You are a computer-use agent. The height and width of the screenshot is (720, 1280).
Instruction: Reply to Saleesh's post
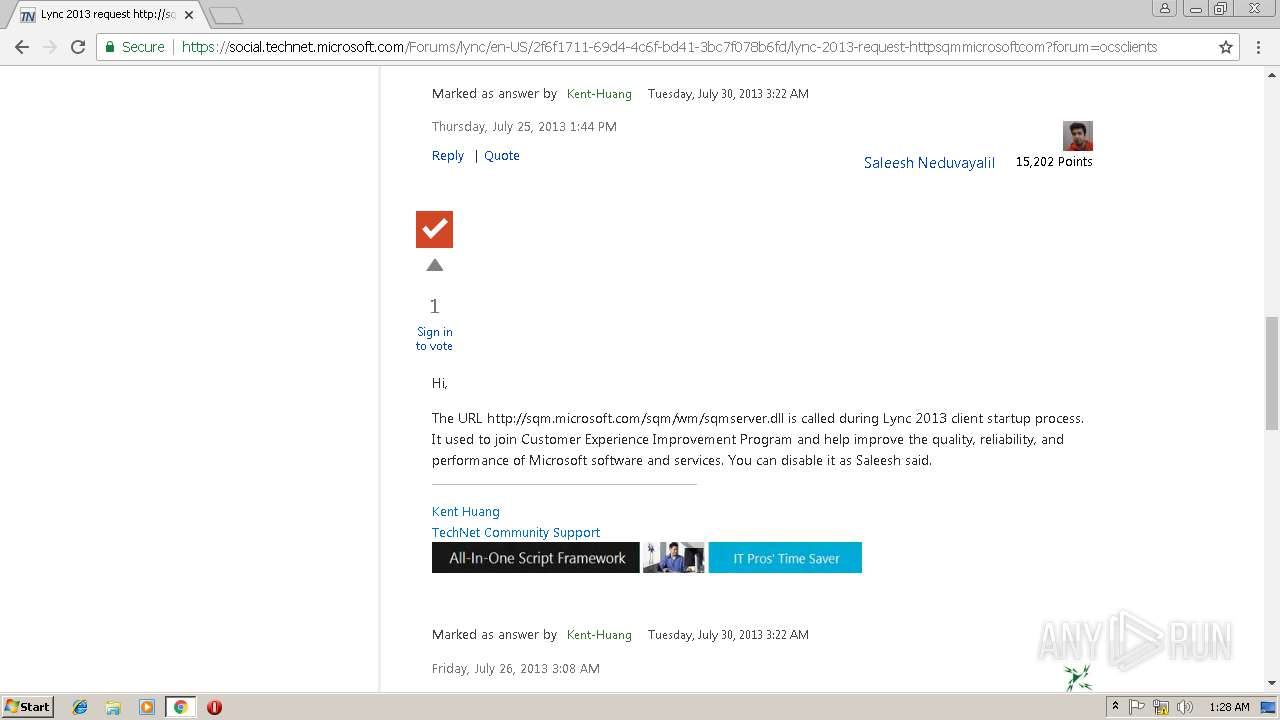tap(448, 155)
